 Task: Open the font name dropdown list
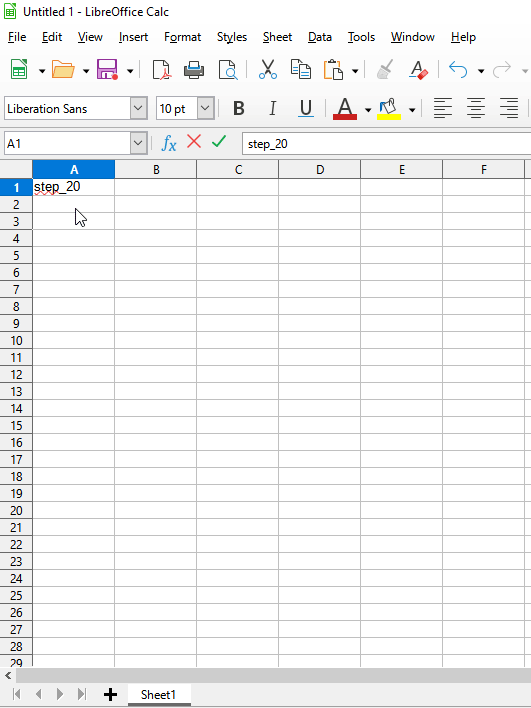138,108
